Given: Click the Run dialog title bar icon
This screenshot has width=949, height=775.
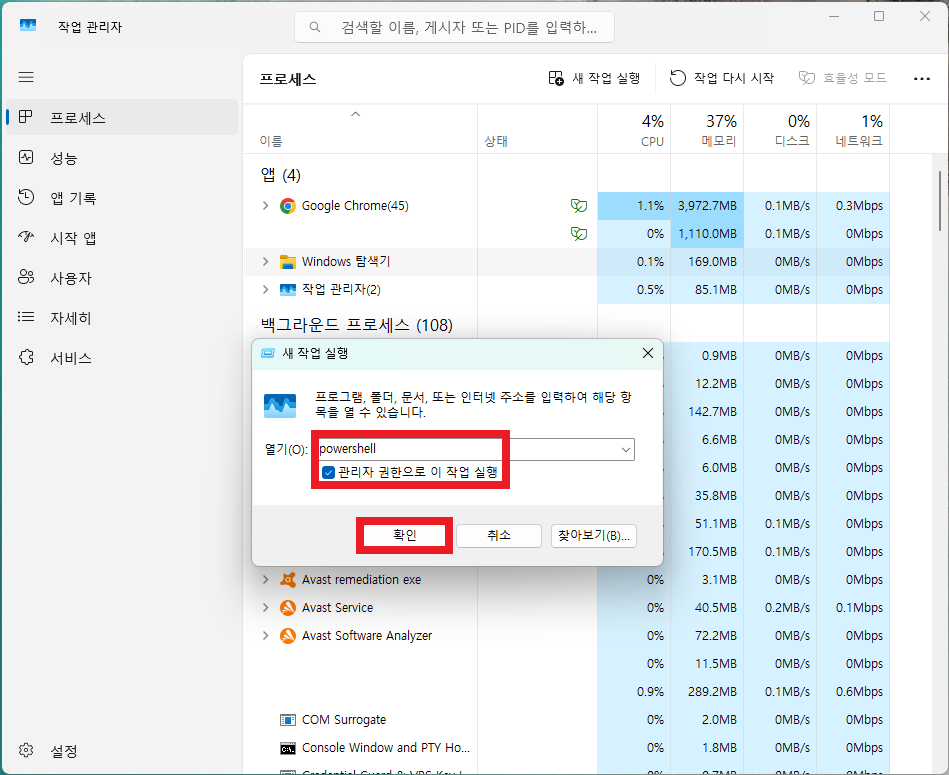Looking at the screenshot, I should point(268,353).
